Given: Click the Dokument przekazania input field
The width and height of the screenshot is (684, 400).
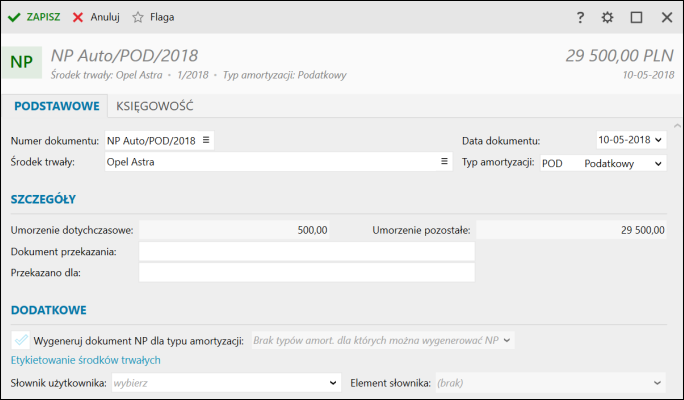Looking at the screenshot, I should 307,252.
